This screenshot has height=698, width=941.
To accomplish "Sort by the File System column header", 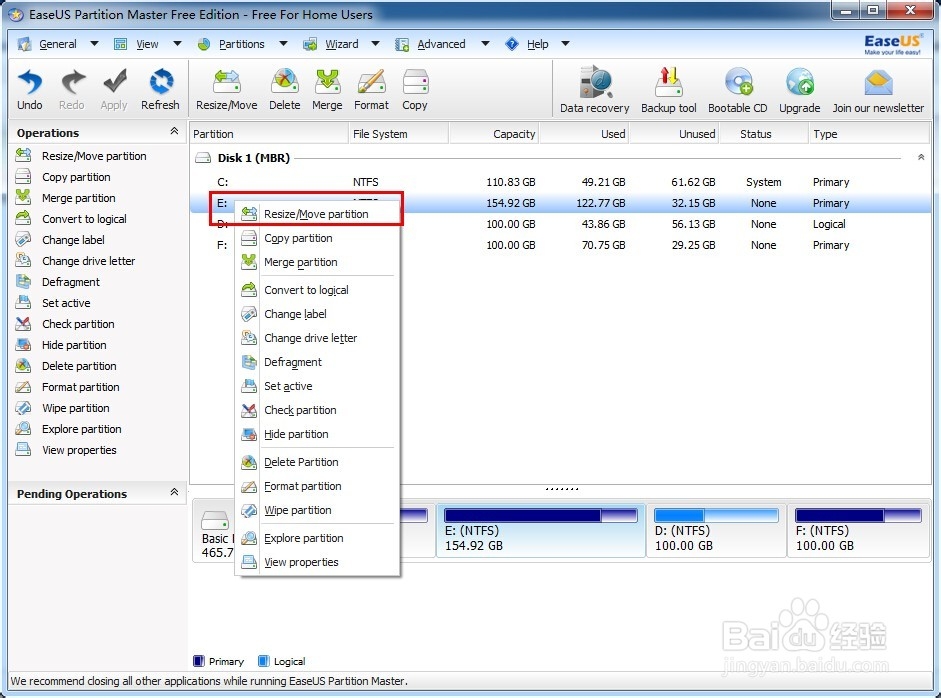I will coord(398,134).
